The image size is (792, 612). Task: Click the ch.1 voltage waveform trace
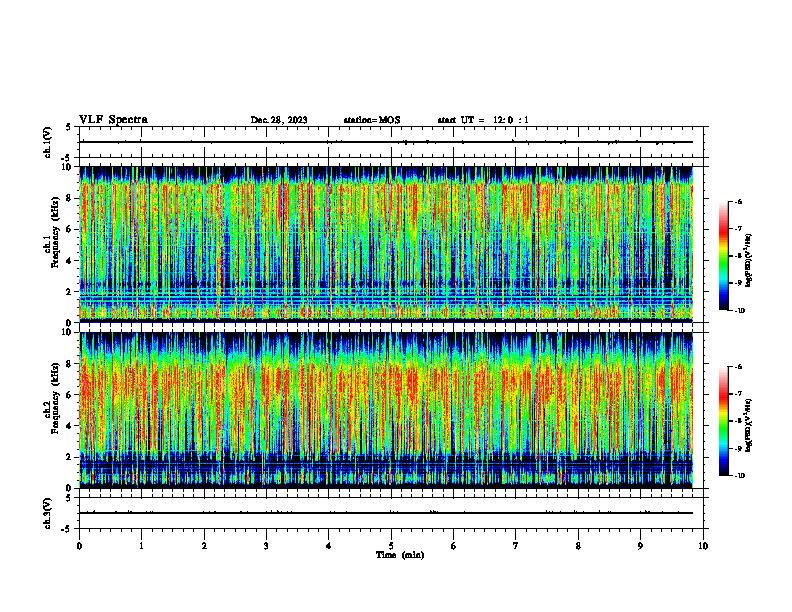pos(386,142)
